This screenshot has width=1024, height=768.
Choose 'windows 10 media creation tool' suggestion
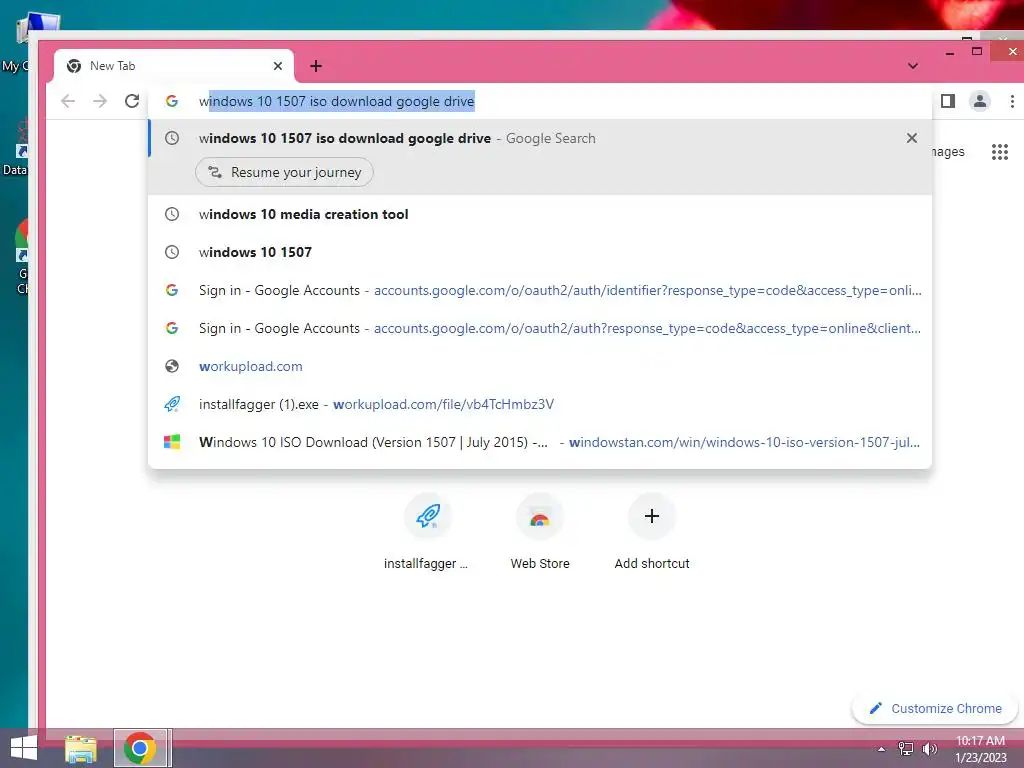click(x=539, y=214)
